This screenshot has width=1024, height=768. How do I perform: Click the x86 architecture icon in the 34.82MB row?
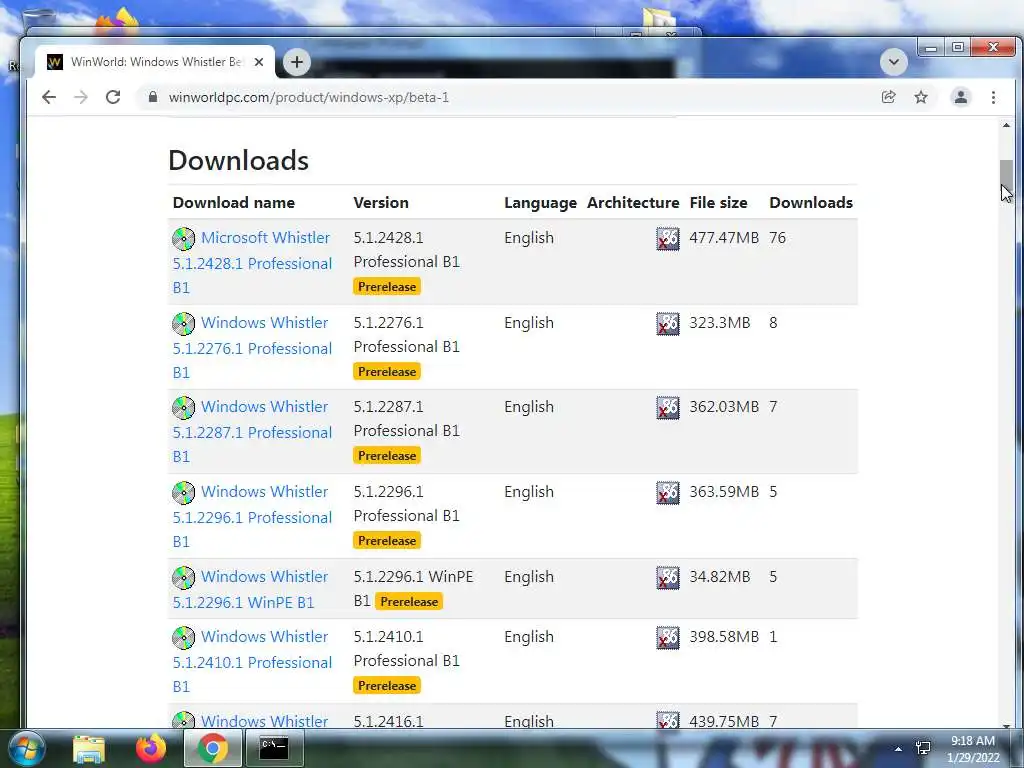click(667, 577)
